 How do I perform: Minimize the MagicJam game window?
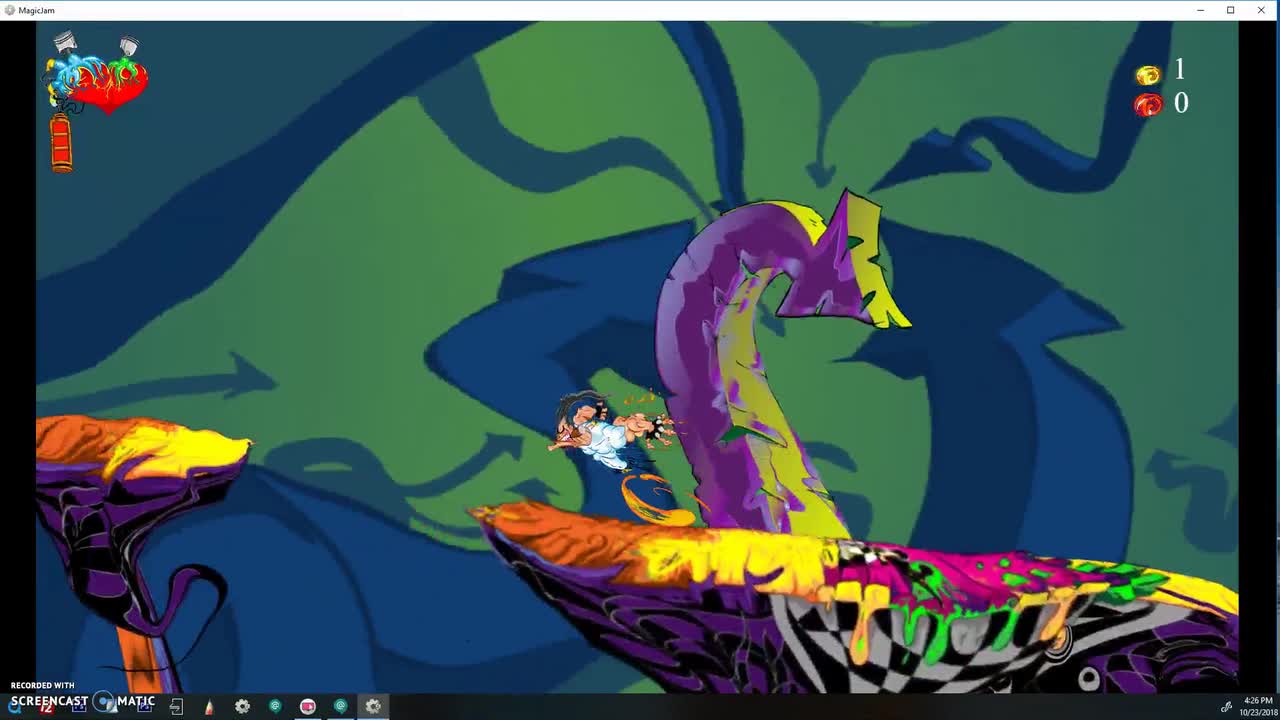pos(1201,10)
